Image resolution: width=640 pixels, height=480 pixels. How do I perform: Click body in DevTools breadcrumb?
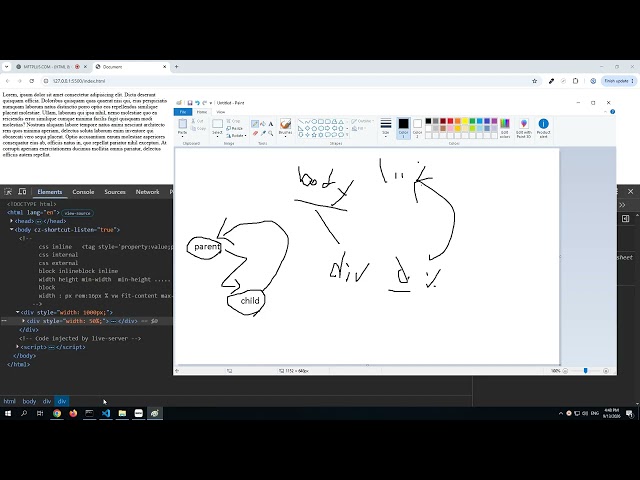click(x=29, y=401)
